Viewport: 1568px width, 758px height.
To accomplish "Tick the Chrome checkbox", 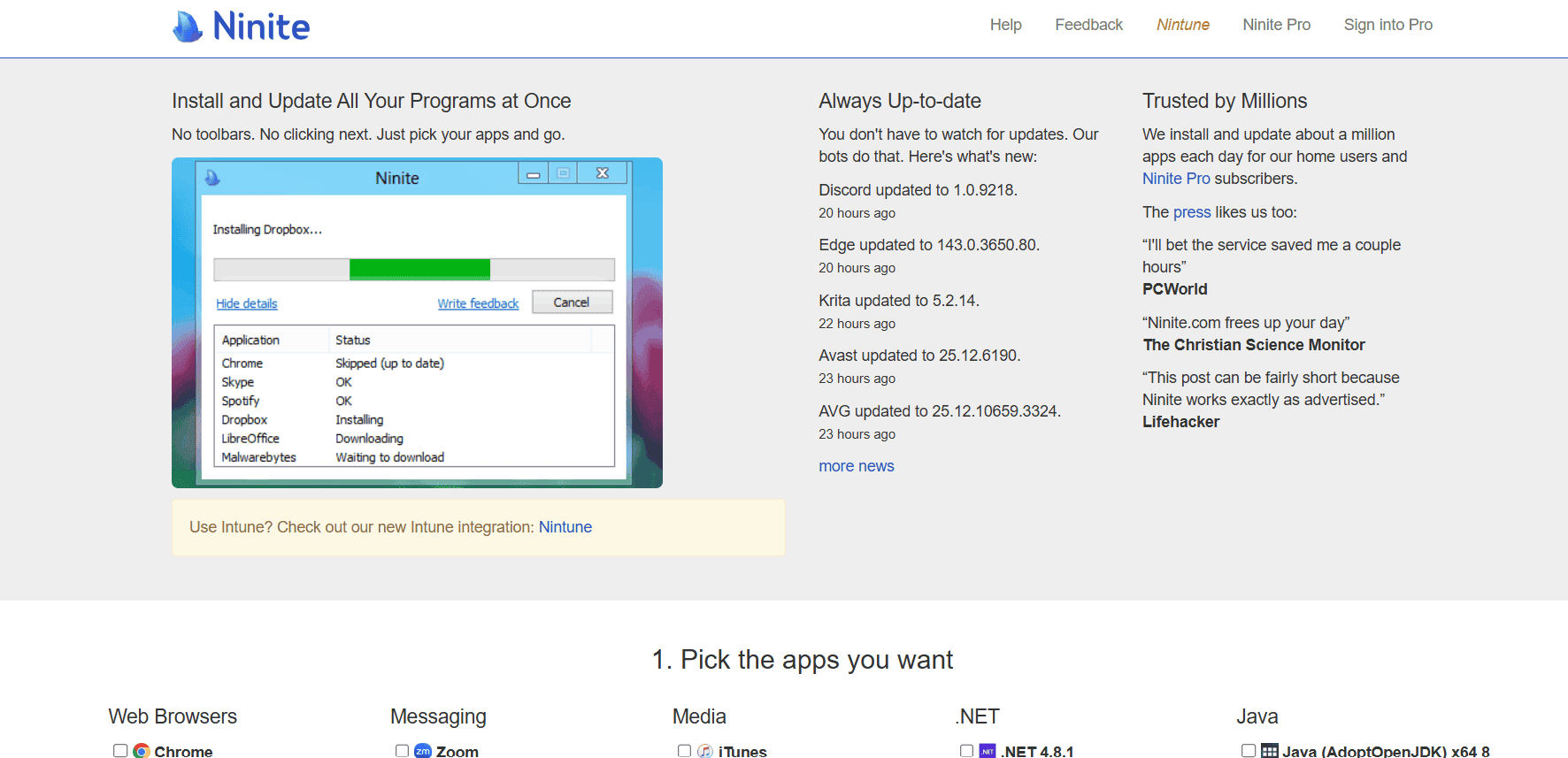I will [x=120, y=751].
